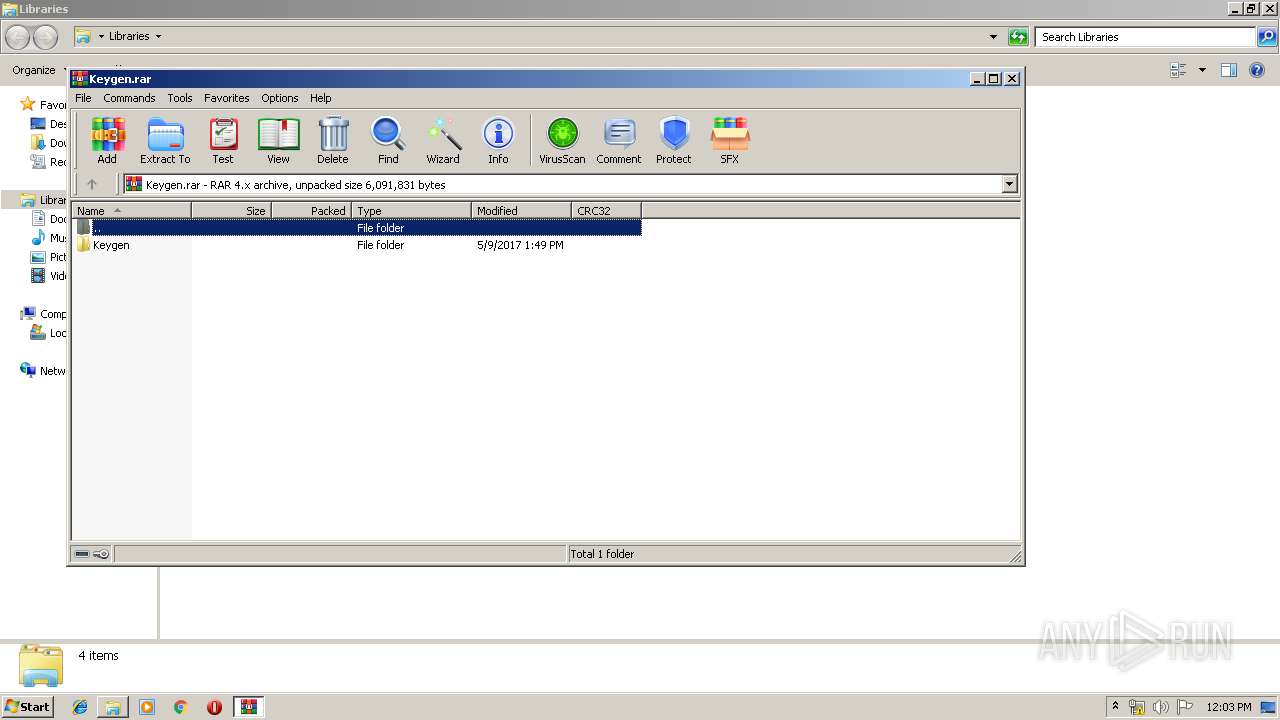Toggle the Explorer preview pane

point(1229,70)
